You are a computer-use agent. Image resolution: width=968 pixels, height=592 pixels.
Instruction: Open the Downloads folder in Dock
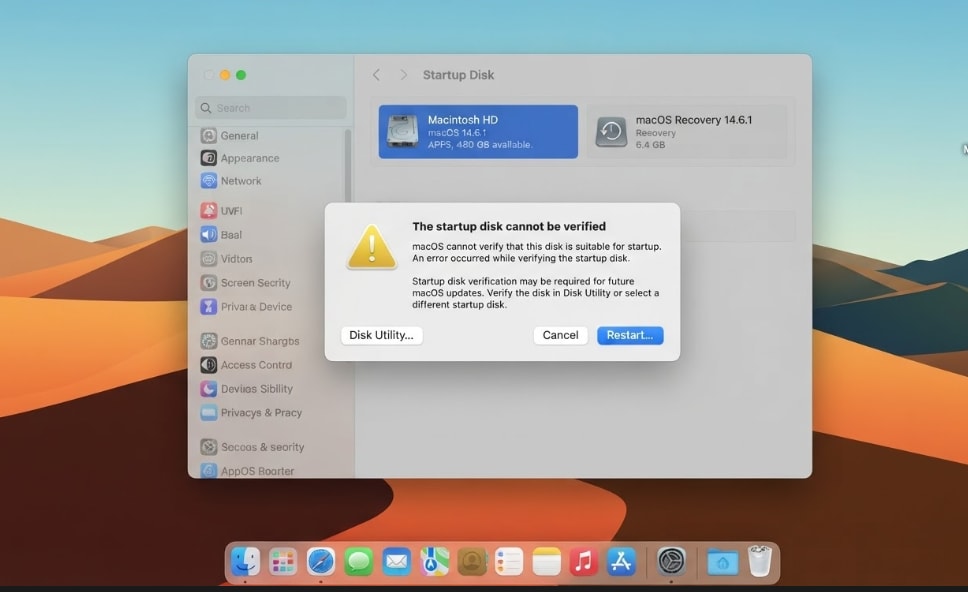[722, 562]
